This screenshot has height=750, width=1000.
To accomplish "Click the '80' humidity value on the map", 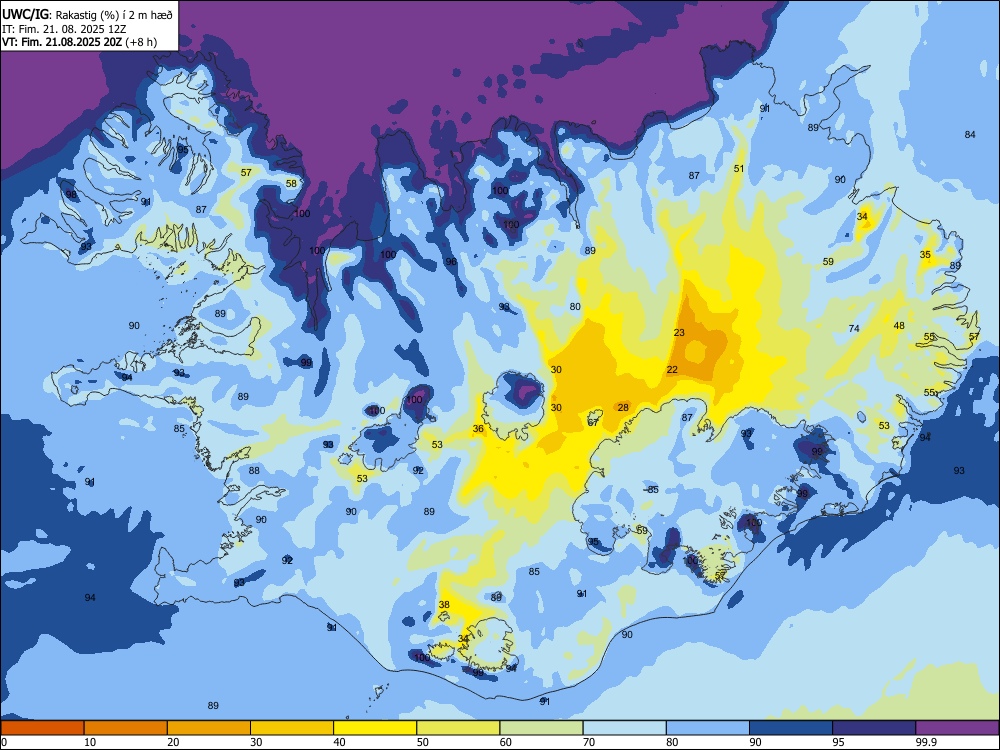I will (x=575, y=307).
